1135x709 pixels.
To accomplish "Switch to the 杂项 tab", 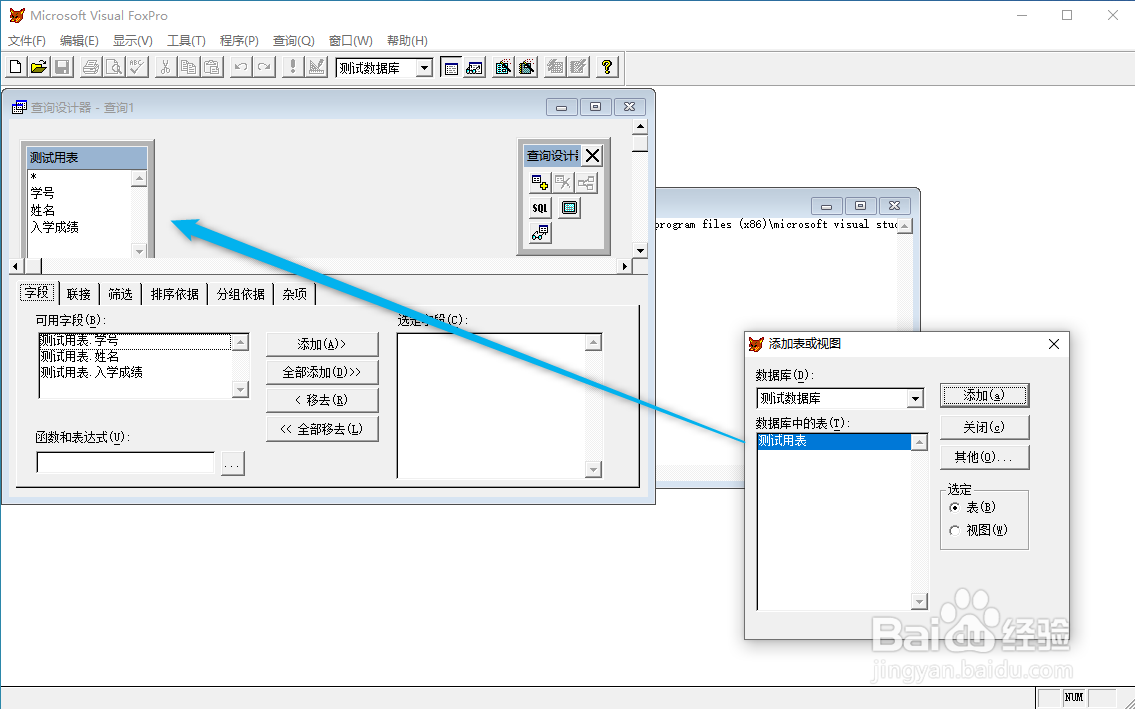I will coord(295,294).
